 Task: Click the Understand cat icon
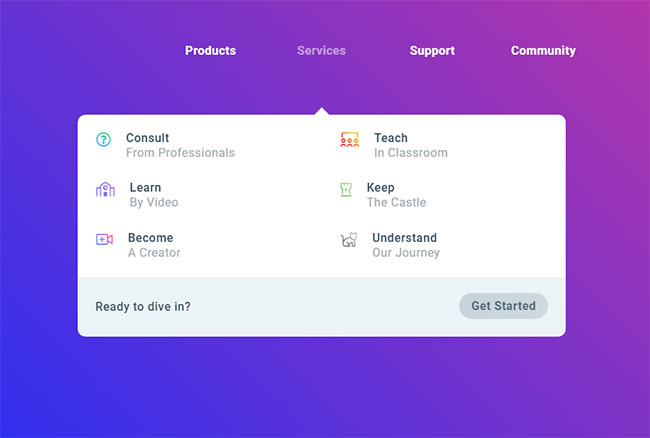348,240
